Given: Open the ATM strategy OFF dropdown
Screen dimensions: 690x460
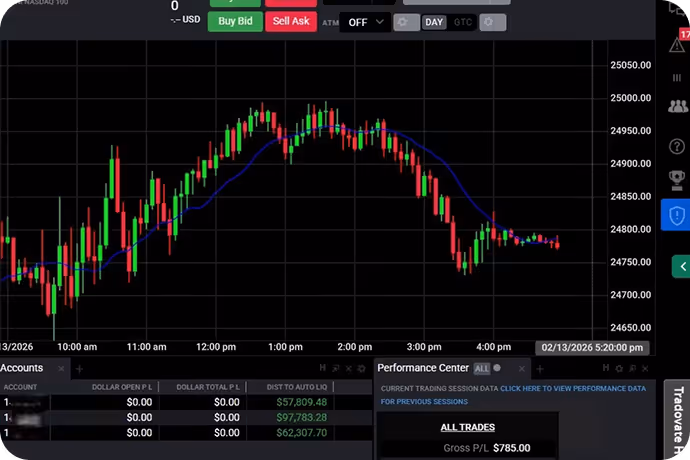Looking at the screenshot, I should 365,22.
